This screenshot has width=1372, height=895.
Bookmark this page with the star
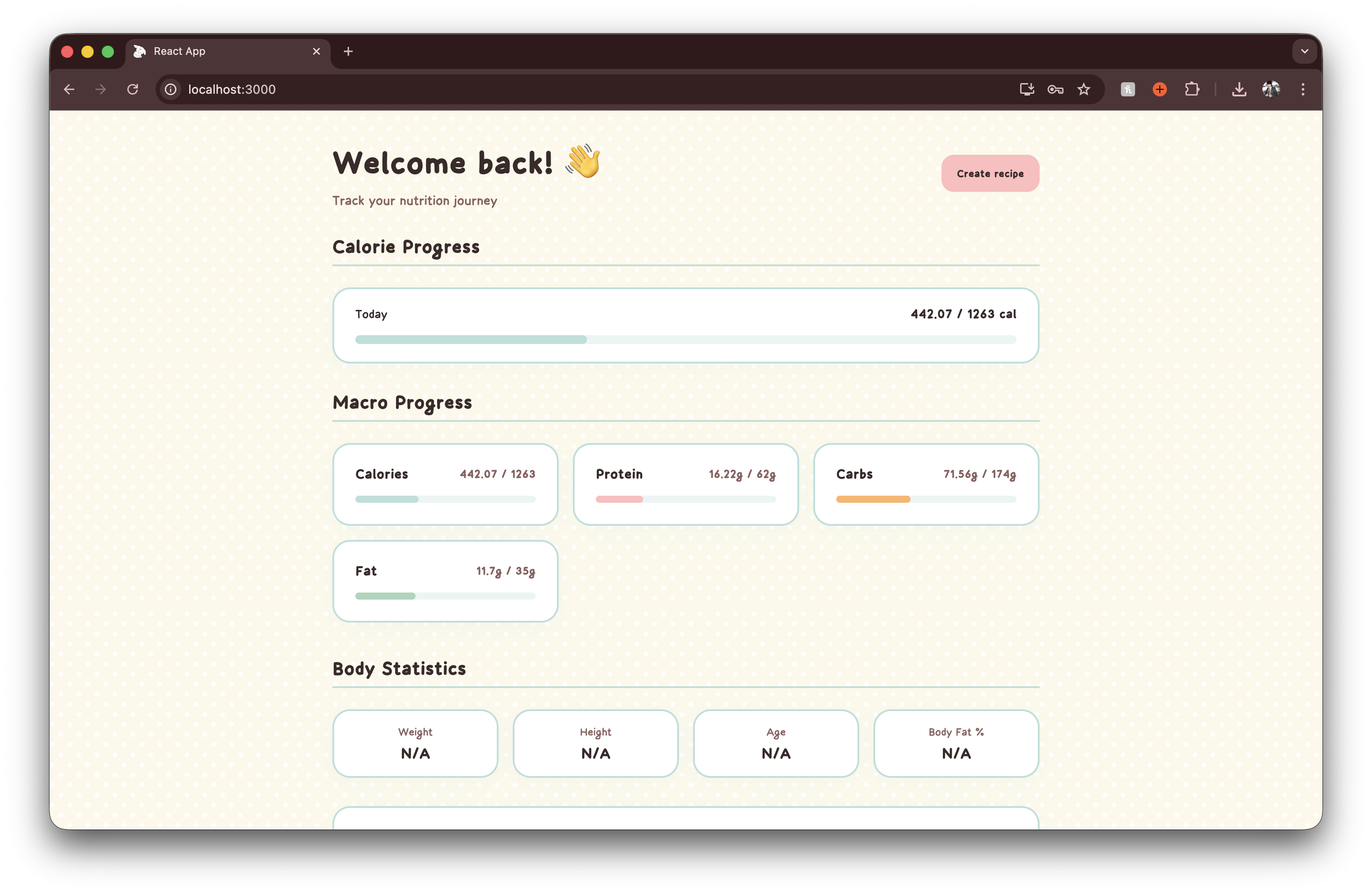pos(1084,89)
